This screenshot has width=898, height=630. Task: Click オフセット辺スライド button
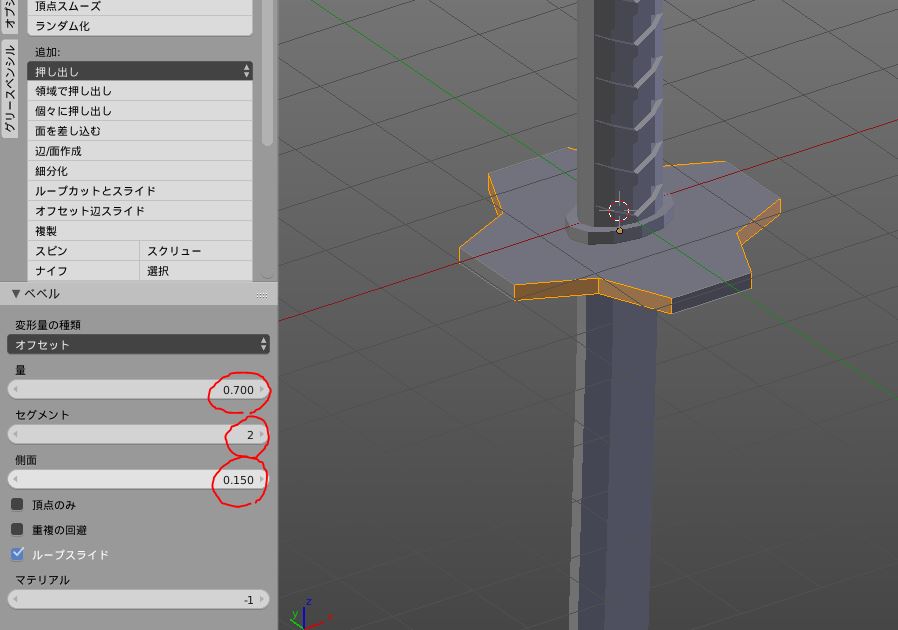tap(140, 211)
